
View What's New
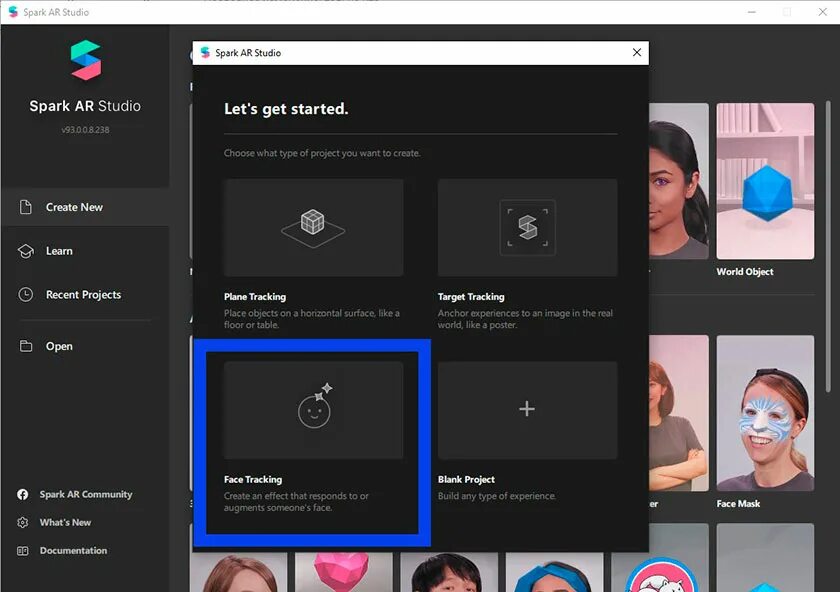65,522
